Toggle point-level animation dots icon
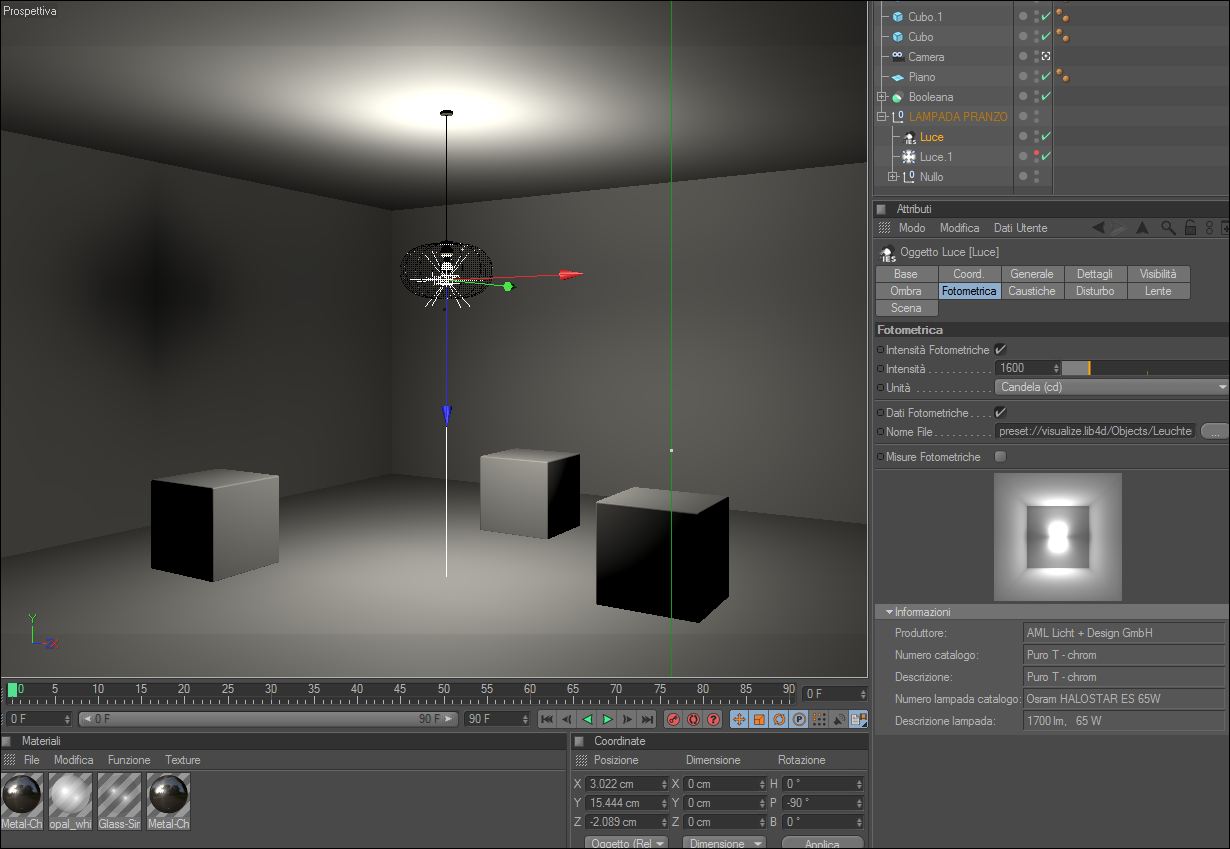Image resolution: width=1230 pixels, height=849 pixels. tap(819, 719)
